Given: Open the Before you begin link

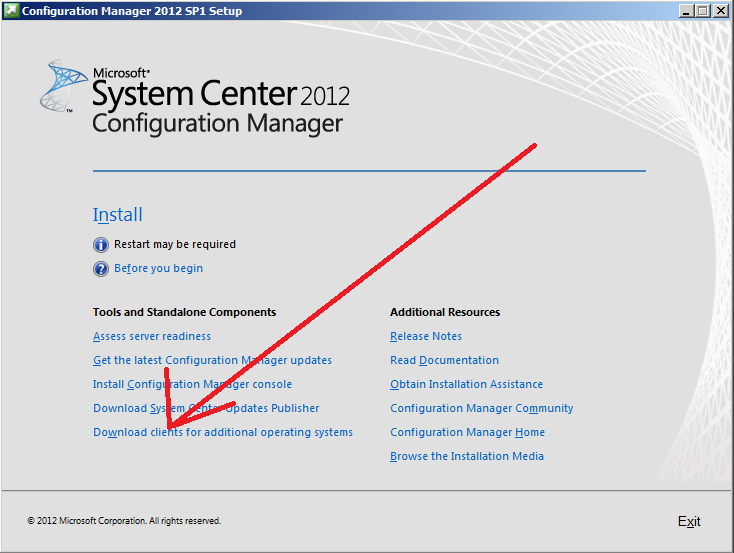Looking at the screenshot, I should click(158, 268).
